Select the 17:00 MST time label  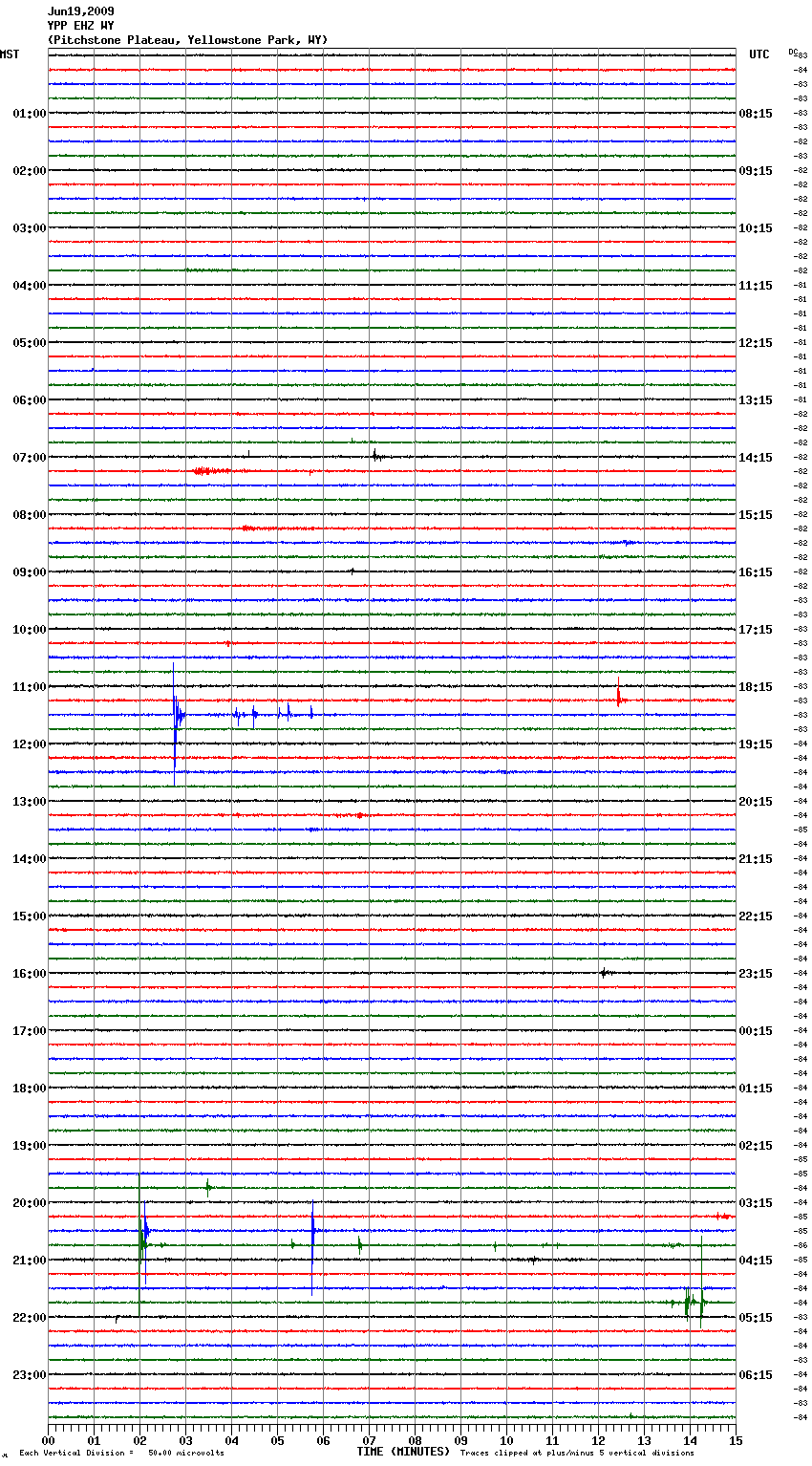pos(30,1031)
